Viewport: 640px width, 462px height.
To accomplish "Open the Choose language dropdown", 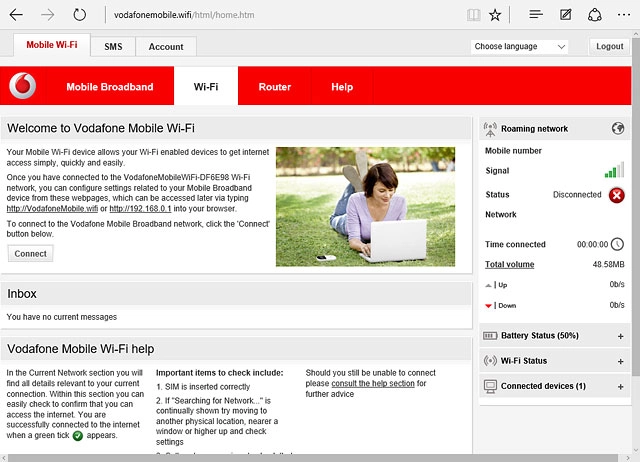I will (x=519, y=47).
